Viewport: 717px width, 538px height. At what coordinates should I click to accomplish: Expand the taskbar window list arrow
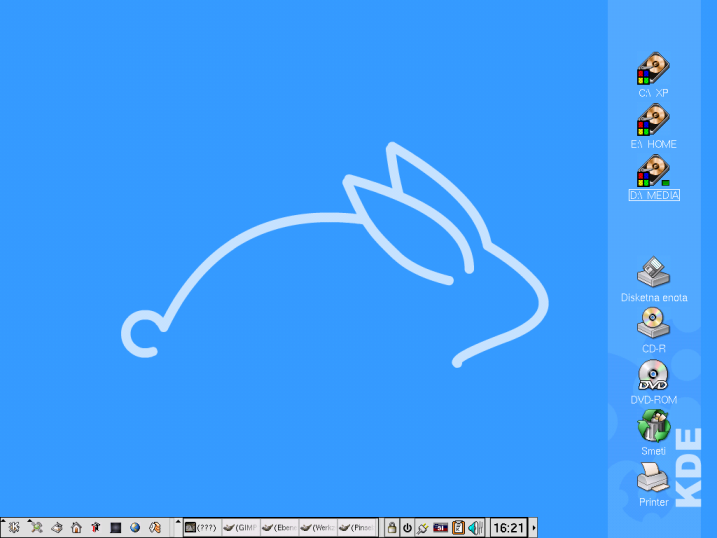pos(178,527)
